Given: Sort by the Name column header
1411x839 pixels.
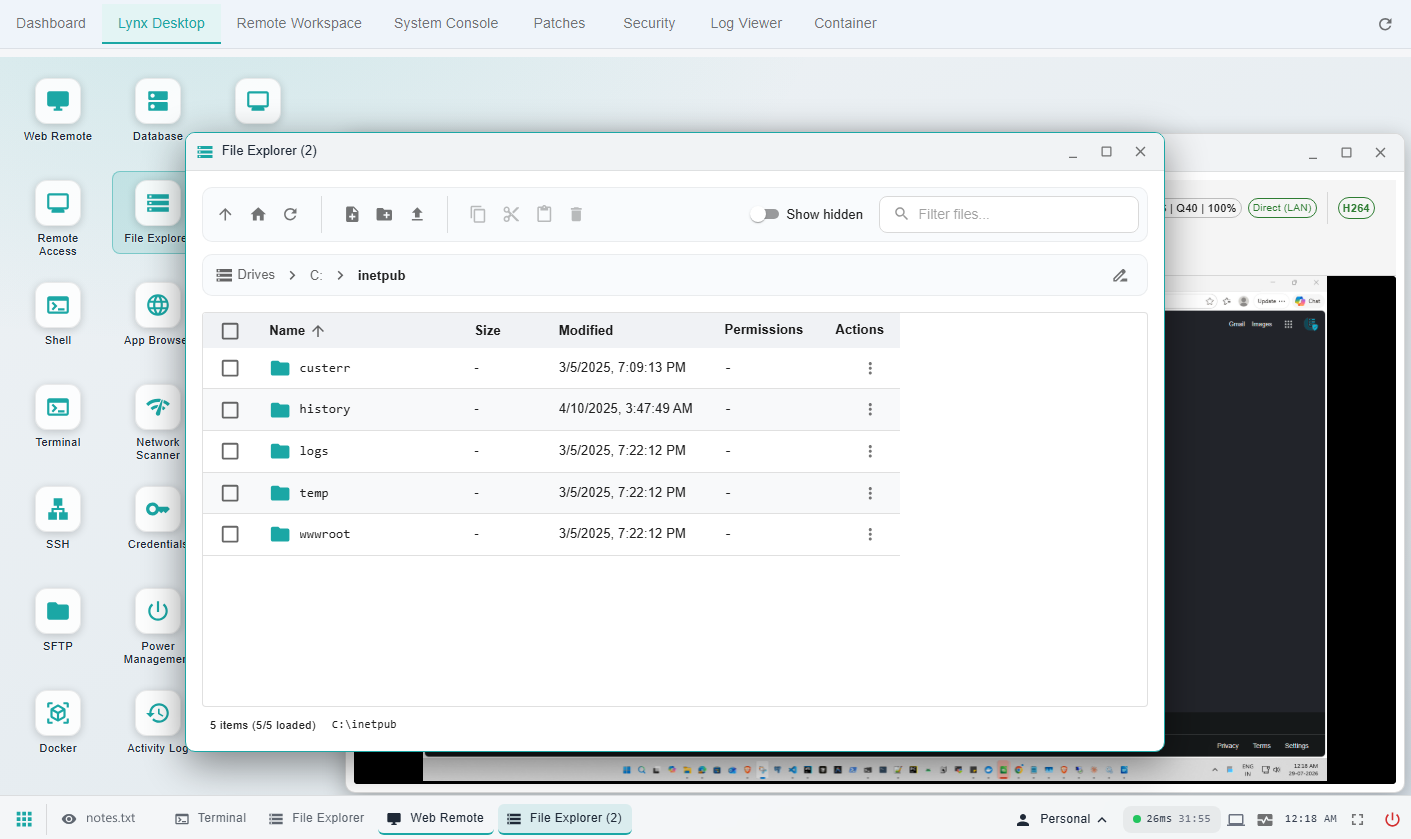Looking at the screenshot, I should tap(297, 330).
